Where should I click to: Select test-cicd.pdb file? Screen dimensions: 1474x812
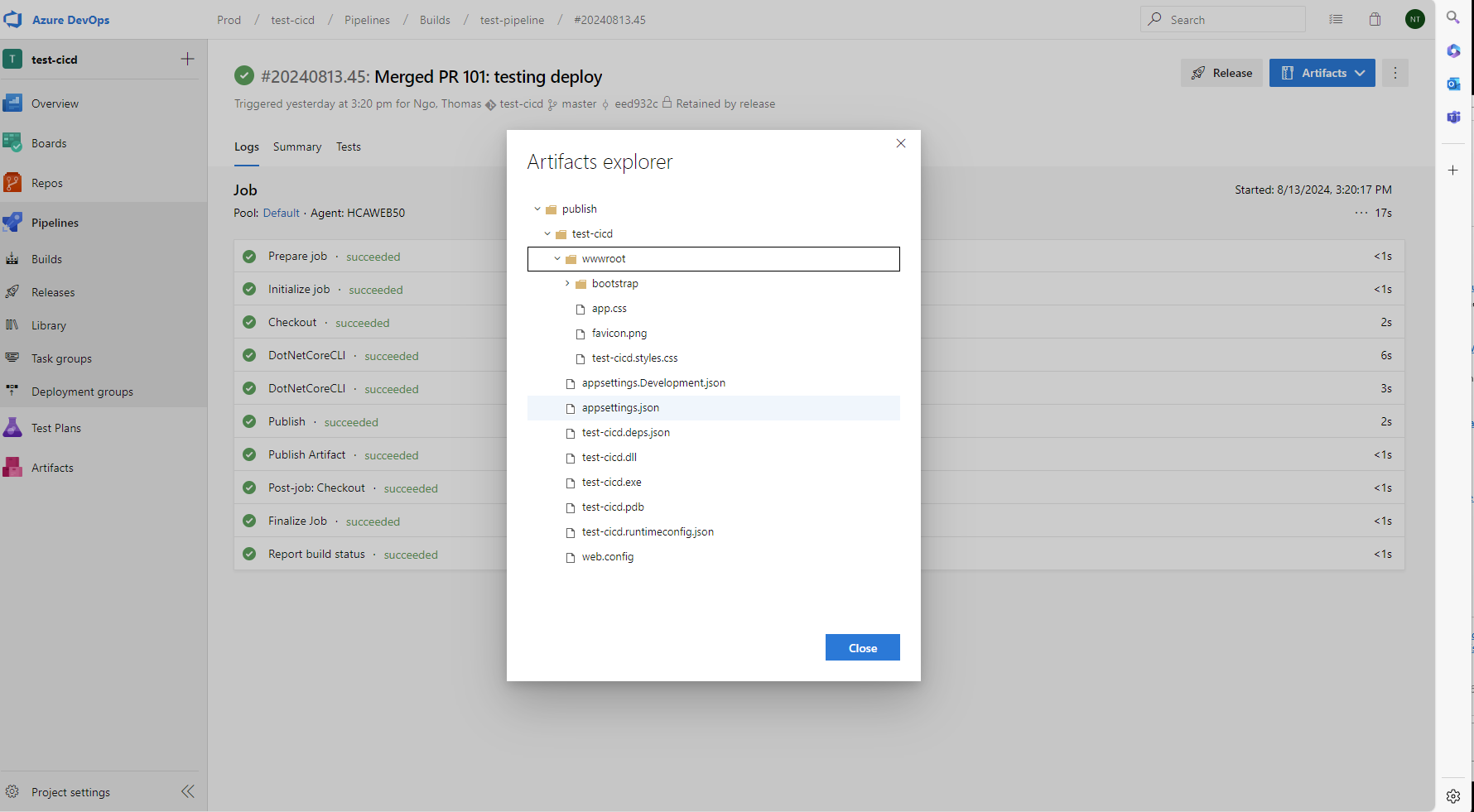pos(714,507)
